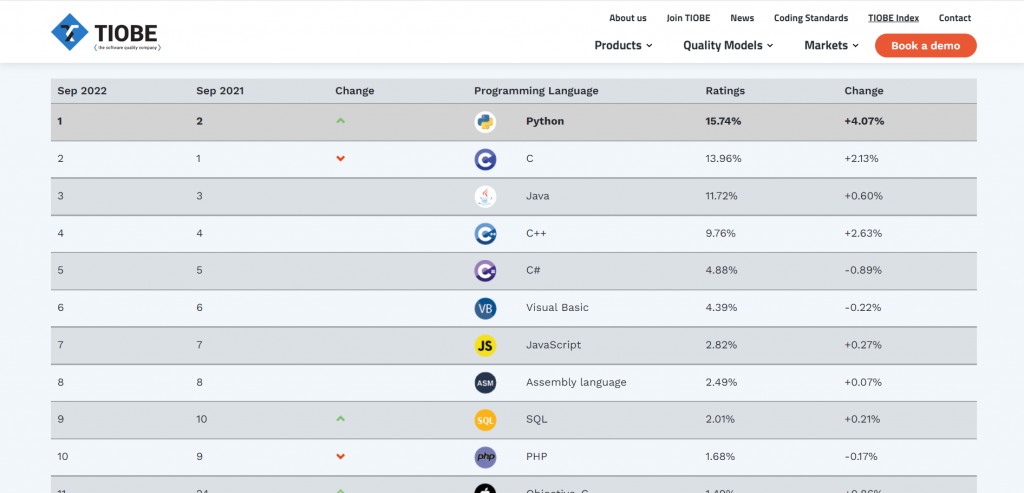Click the Python language icon
The height and width of the screenshot is (493, 1024).
pos(485,122)
